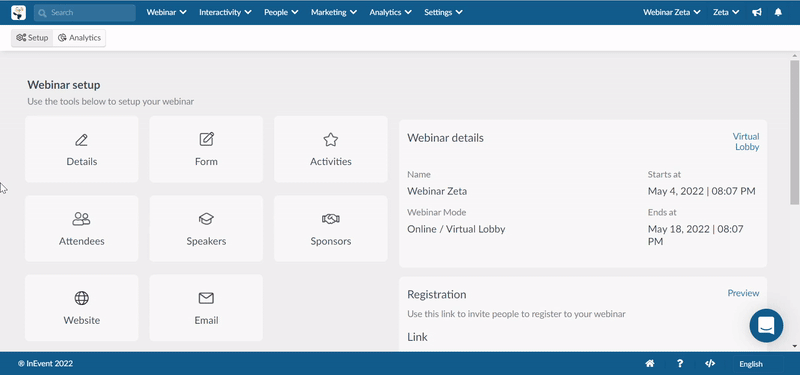Open the live chat bubble
The image size is (800, 375).
coord(766,326)
